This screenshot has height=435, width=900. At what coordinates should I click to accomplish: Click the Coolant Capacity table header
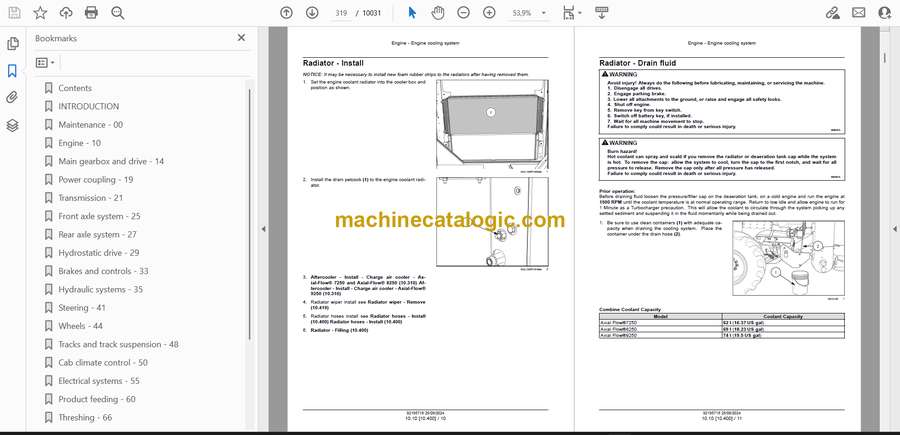(x=783, y=316)
